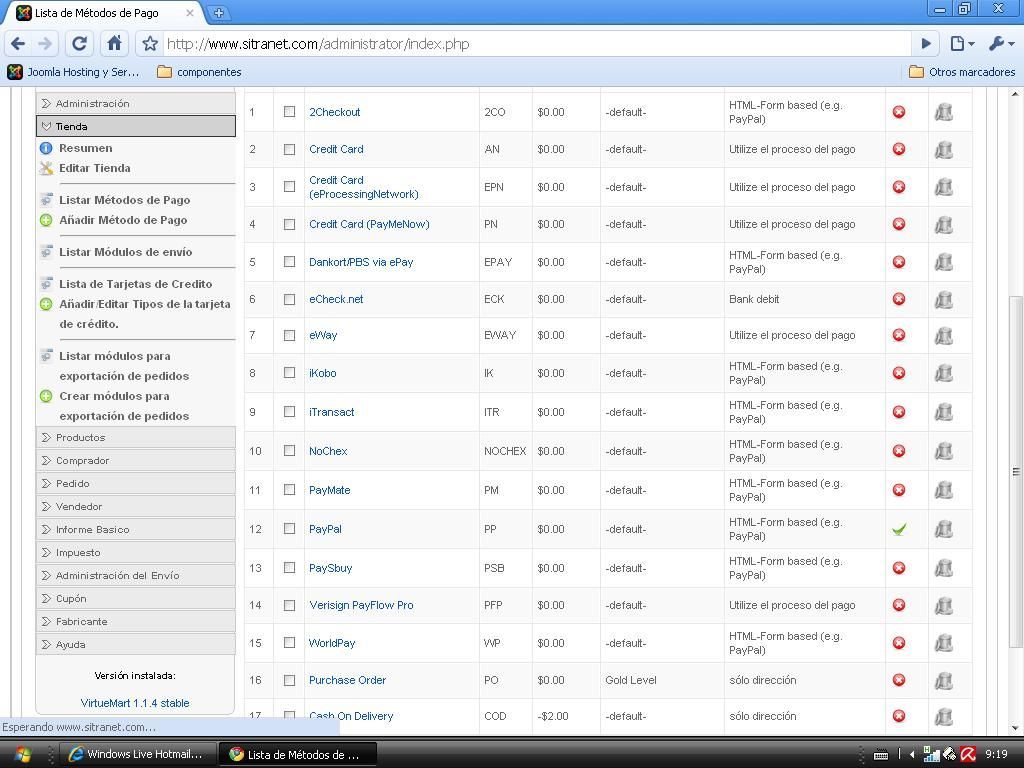The width and height of the screenshot is (1024, 768).
Task: Go to the browser home page icon
Action: (x=114, y=44)
